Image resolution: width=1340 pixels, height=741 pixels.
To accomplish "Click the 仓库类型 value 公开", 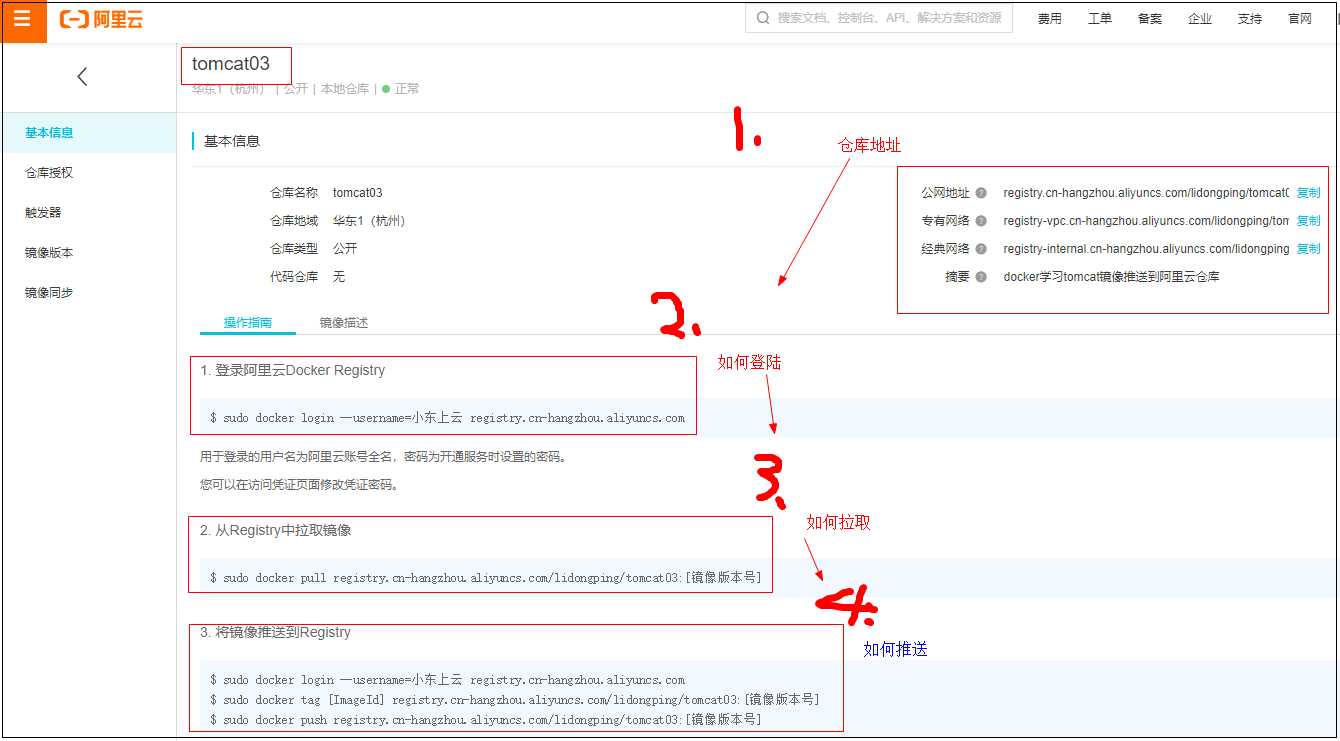I will (x=345, y=249).
